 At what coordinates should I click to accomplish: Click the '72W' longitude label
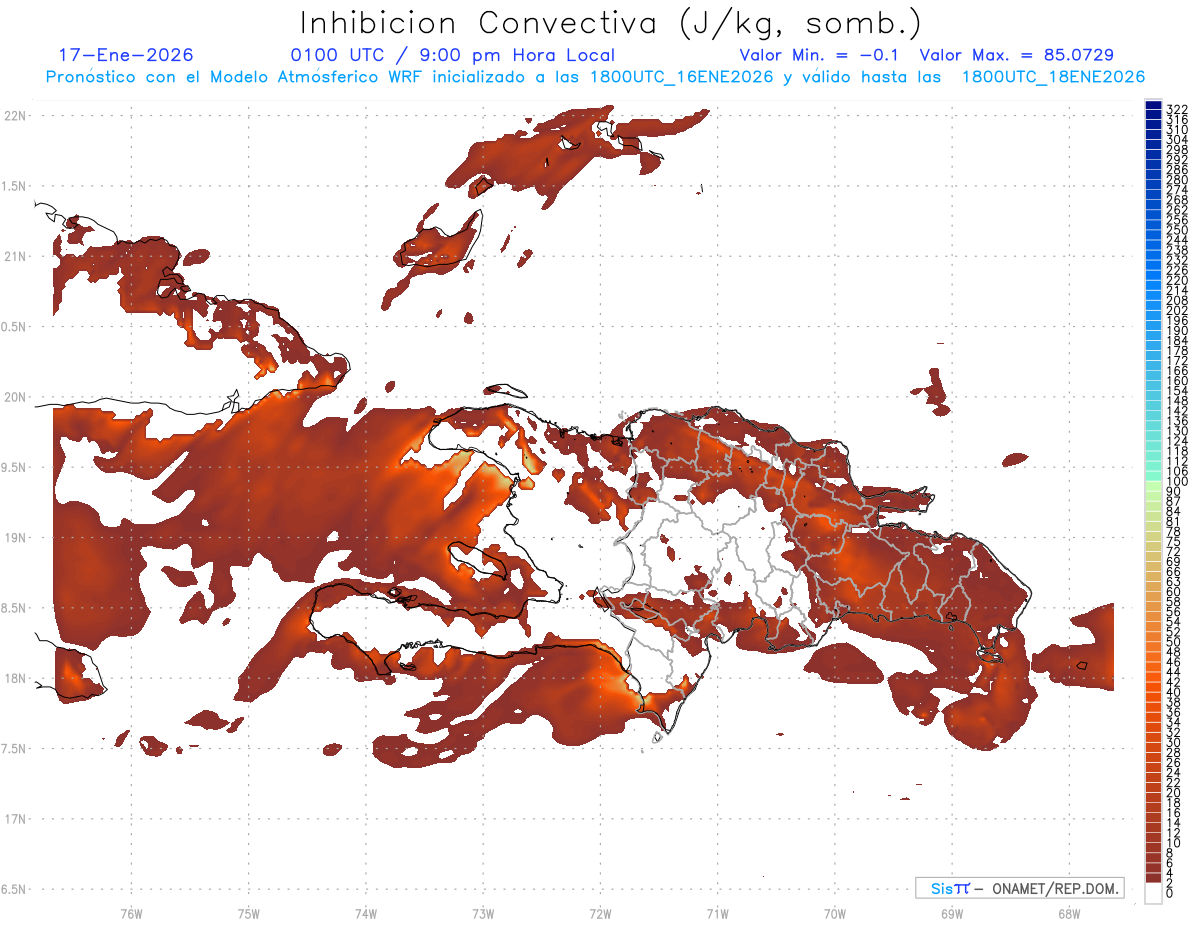tap(600, 913)
